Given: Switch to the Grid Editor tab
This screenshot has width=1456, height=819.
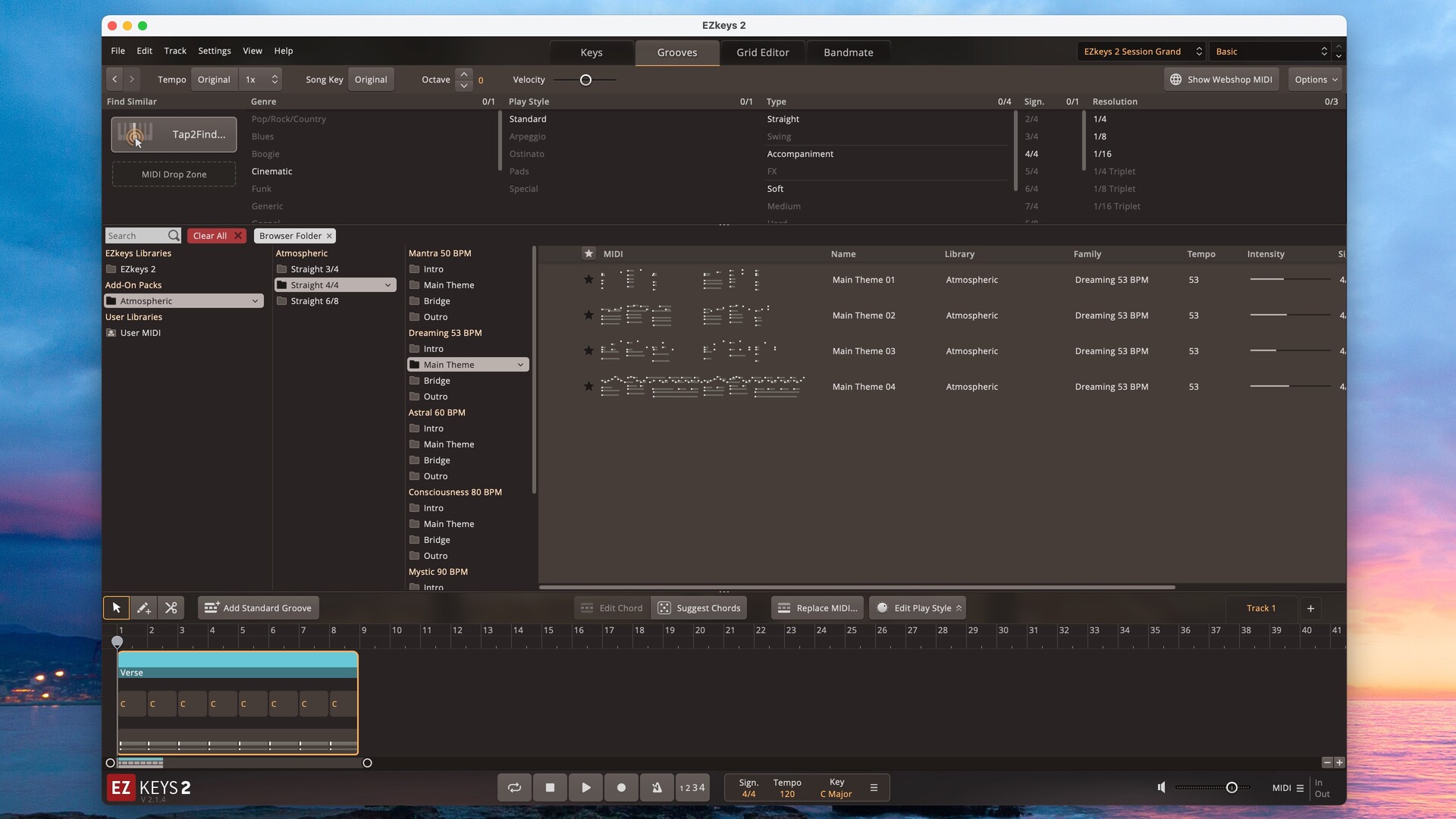Looking at the screenshot, I should (x=762, y=52).
